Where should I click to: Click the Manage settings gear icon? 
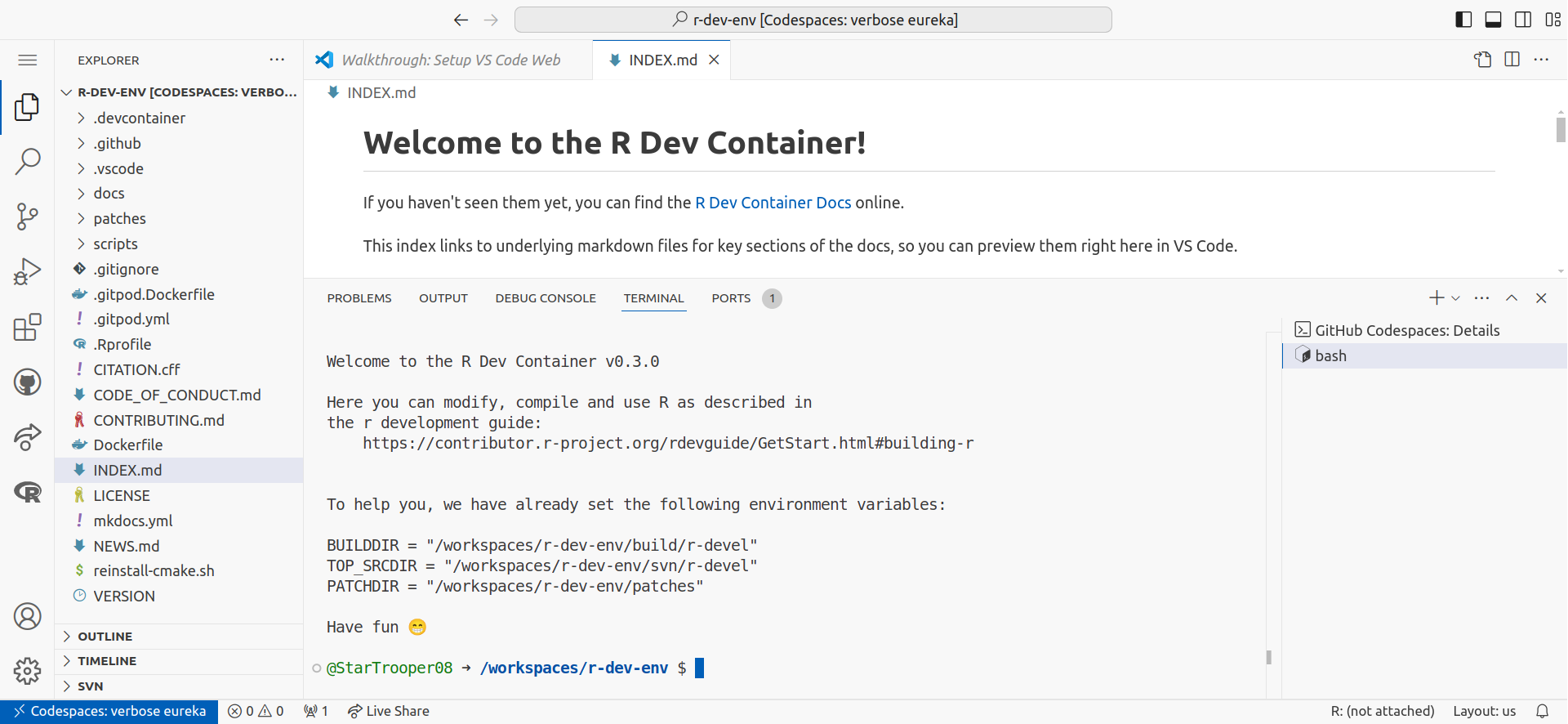click(x=27, y=671)
